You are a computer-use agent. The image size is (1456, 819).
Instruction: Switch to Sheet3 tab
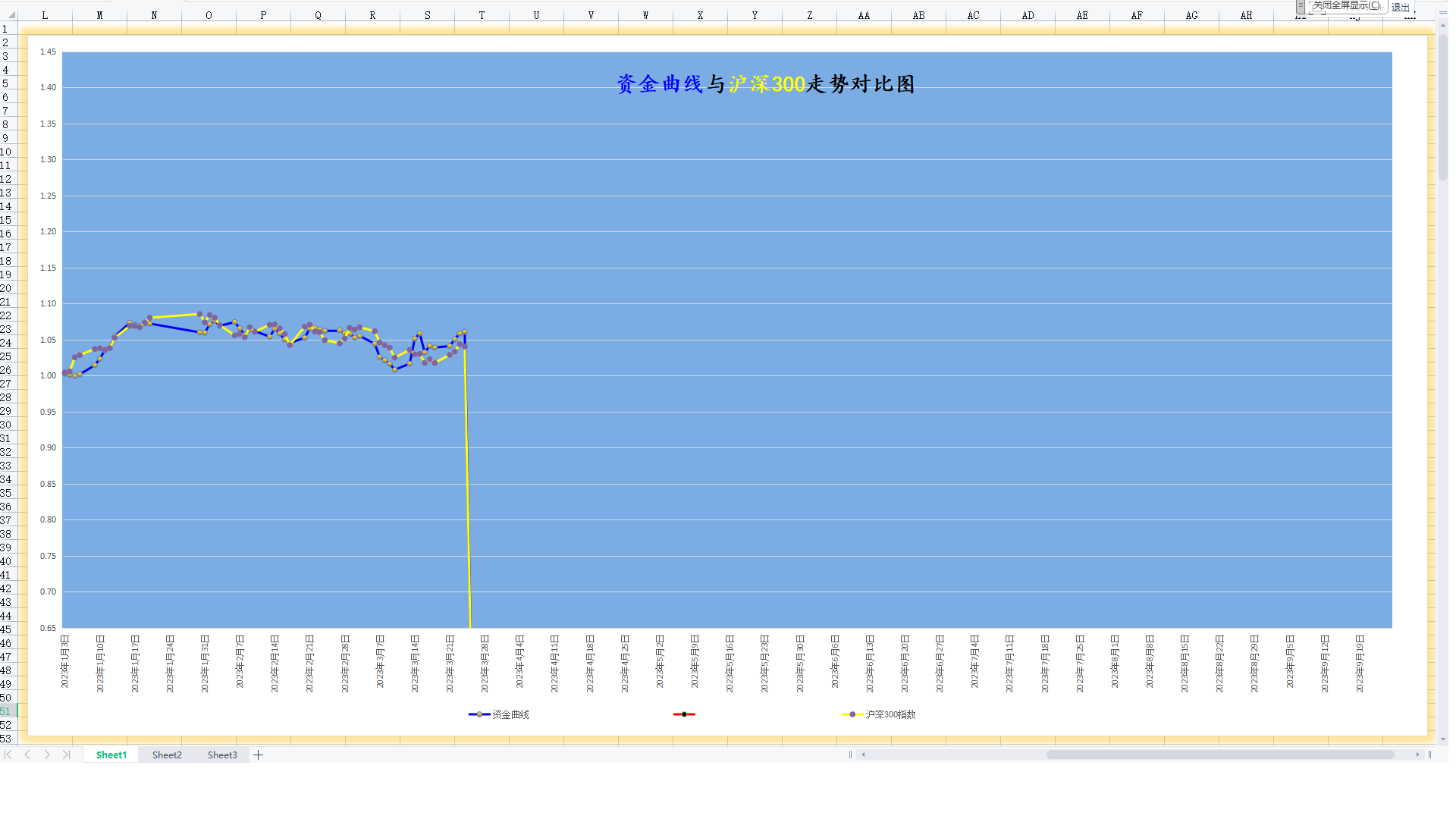point(222,755)
